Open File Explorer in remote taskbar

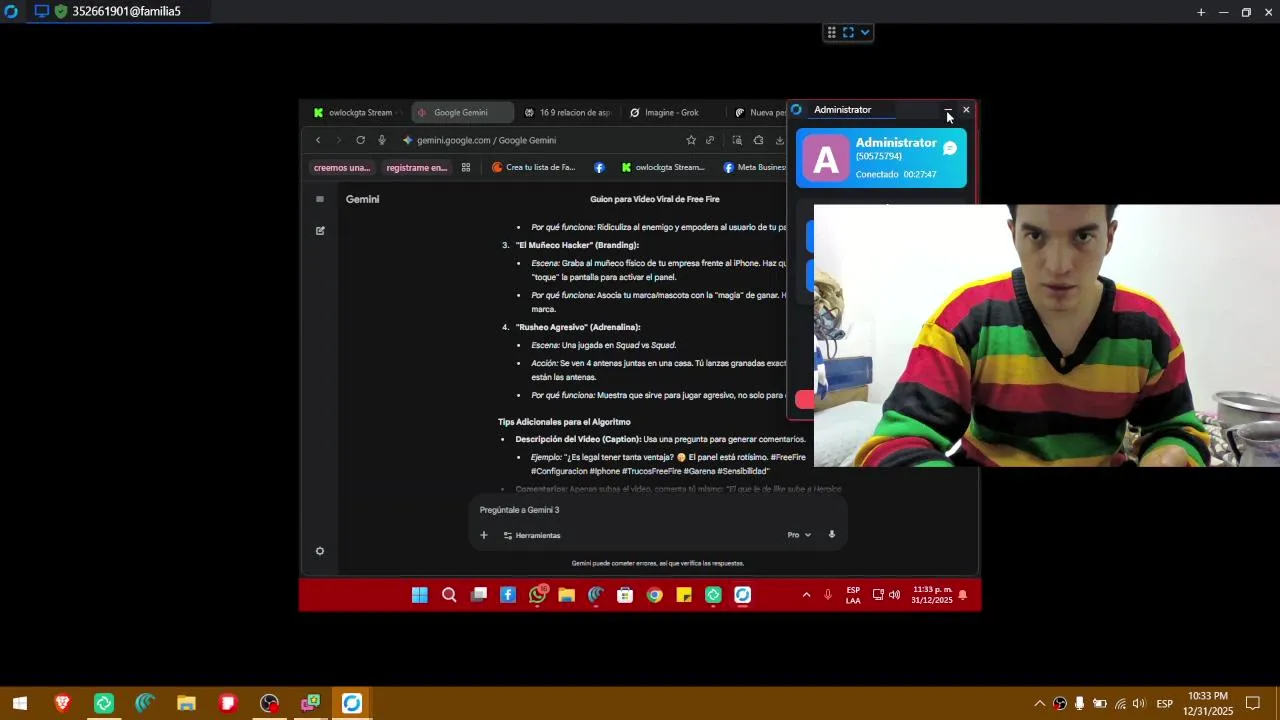click(566, 595)
